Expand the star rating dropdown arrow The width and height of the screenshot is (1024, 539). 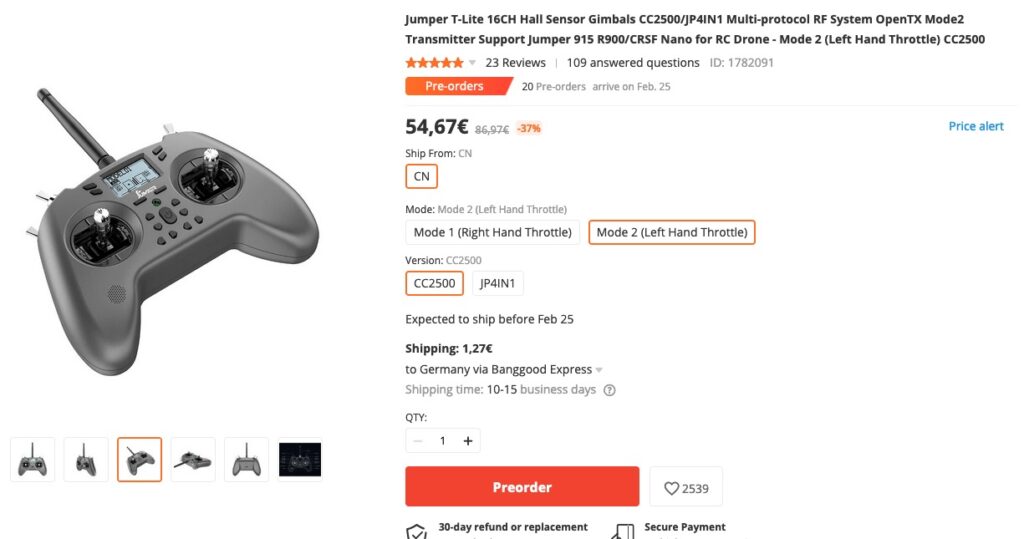pyautogui.click(x=472, y=63)
